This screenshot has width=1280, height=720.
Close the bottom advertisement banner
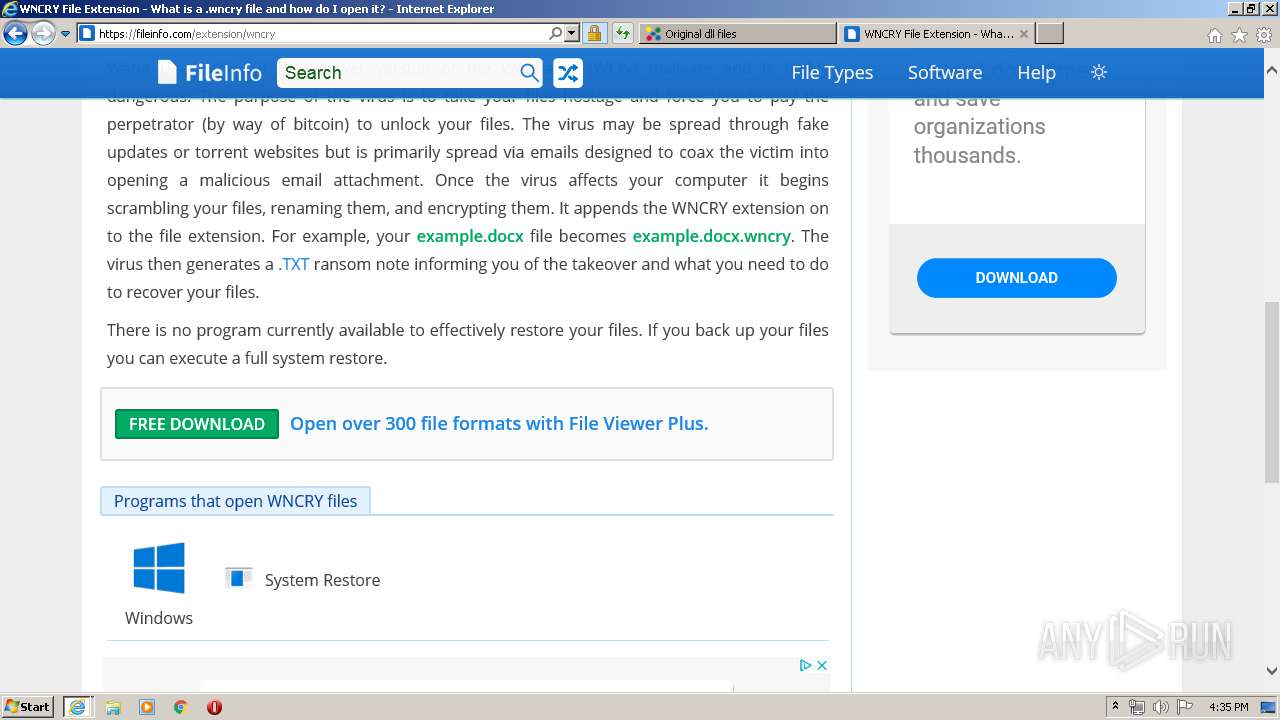pyautogui.click(x=822, y=665)
